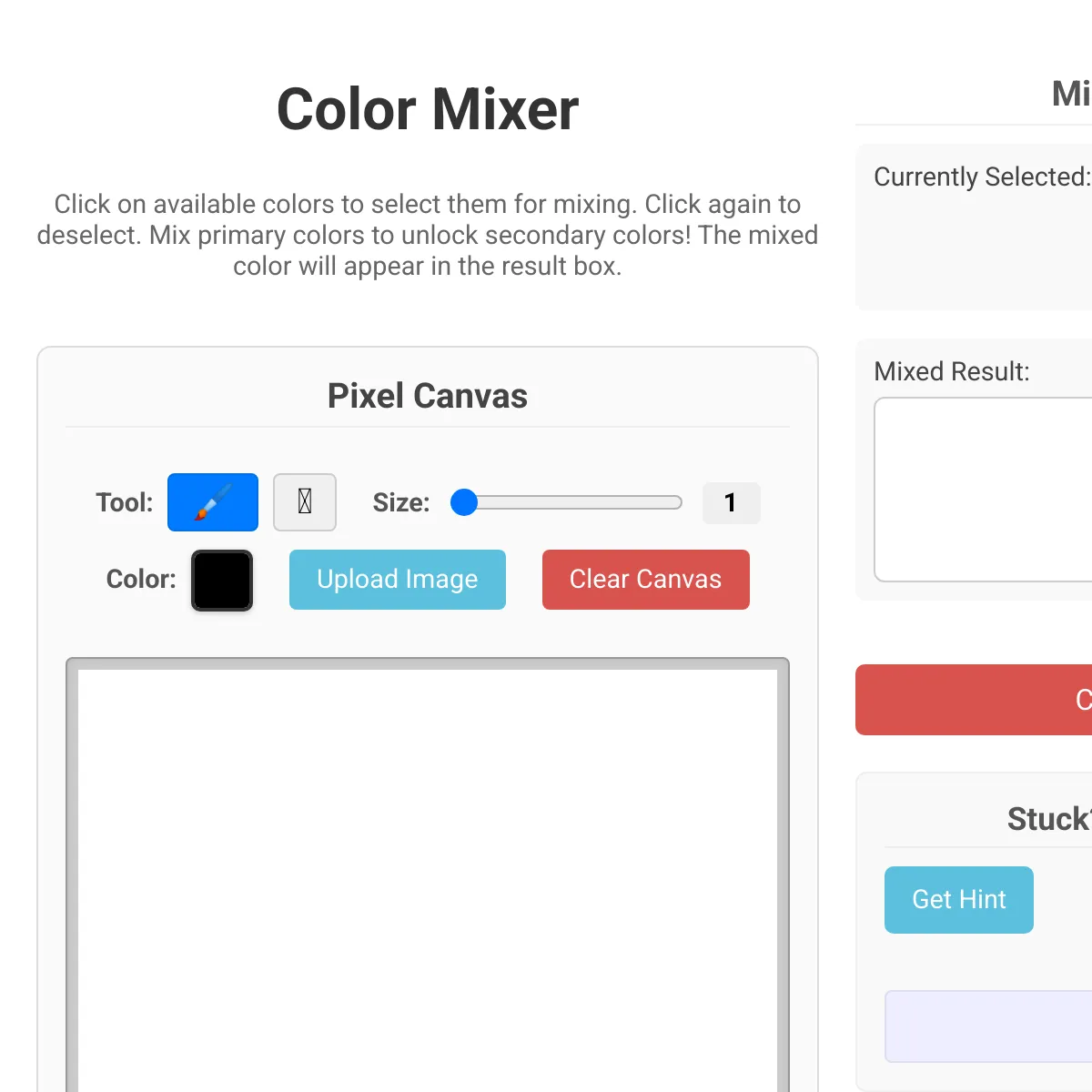Click the Get Hint button
The image size is (1092, 1092).
[958, 900]
